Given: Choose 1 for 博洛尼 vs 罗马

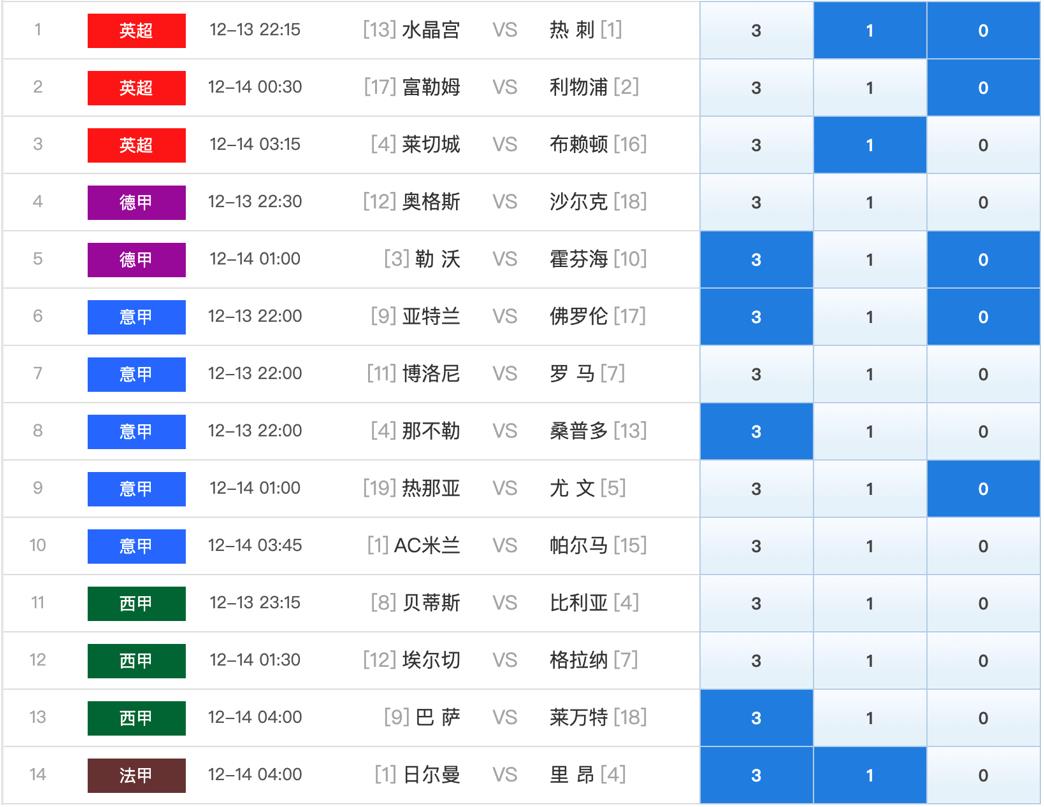Looking at the screenshot, I should point(870,374).
